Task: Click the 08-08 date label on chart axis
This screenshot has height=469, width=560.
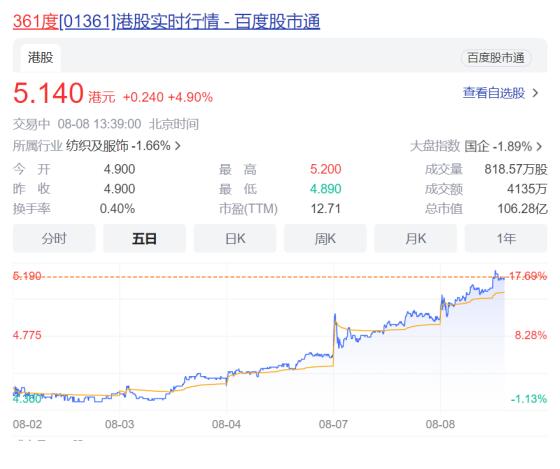Action: tap(440, 424)
